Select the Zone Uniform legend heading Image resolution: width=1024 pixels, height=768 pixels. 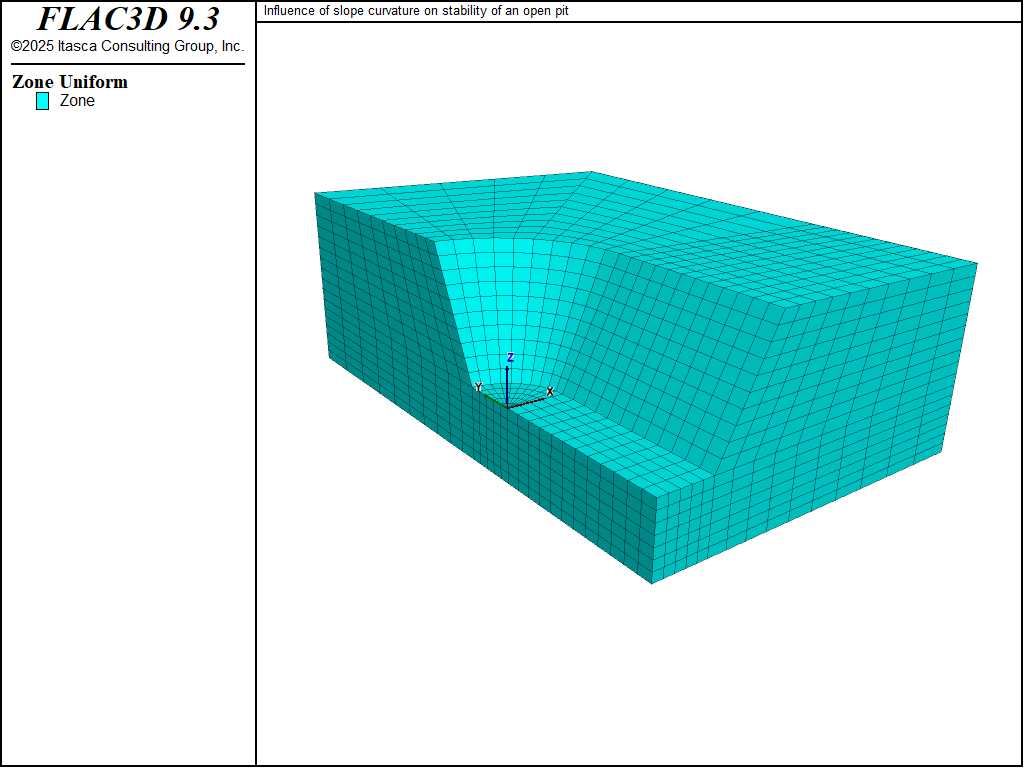pos(70,82)
